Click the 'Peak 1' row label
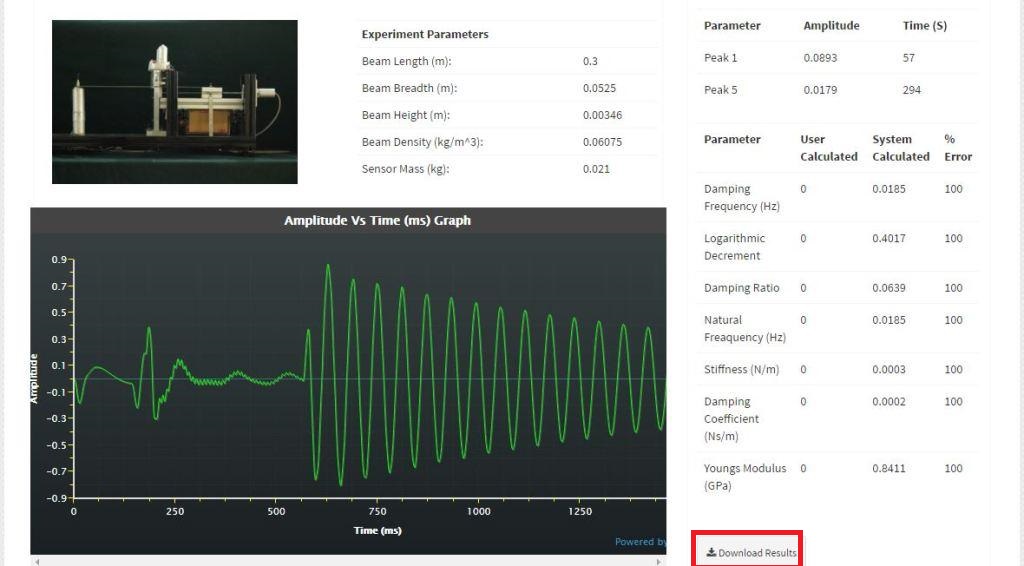Screen dimensions: 1024x566 coord(720,57)
